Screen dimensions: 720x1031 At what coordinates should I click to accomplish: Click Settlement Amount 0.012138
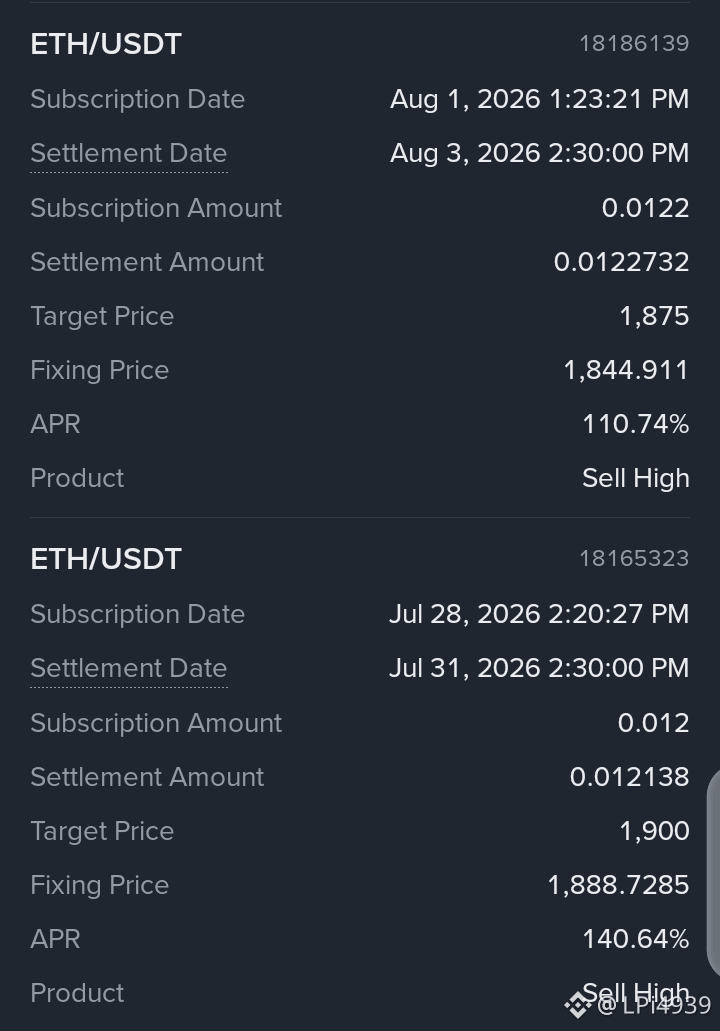coord(629,777)
